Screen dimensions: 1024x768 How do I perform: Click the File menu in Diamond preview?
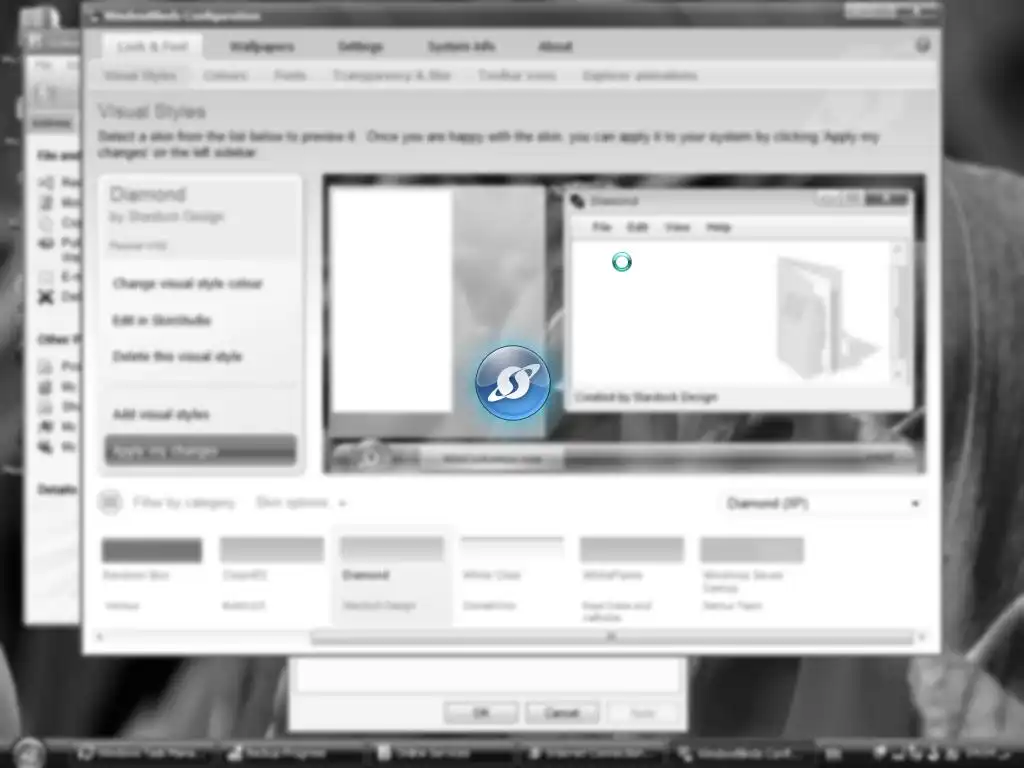click(601, 227)
